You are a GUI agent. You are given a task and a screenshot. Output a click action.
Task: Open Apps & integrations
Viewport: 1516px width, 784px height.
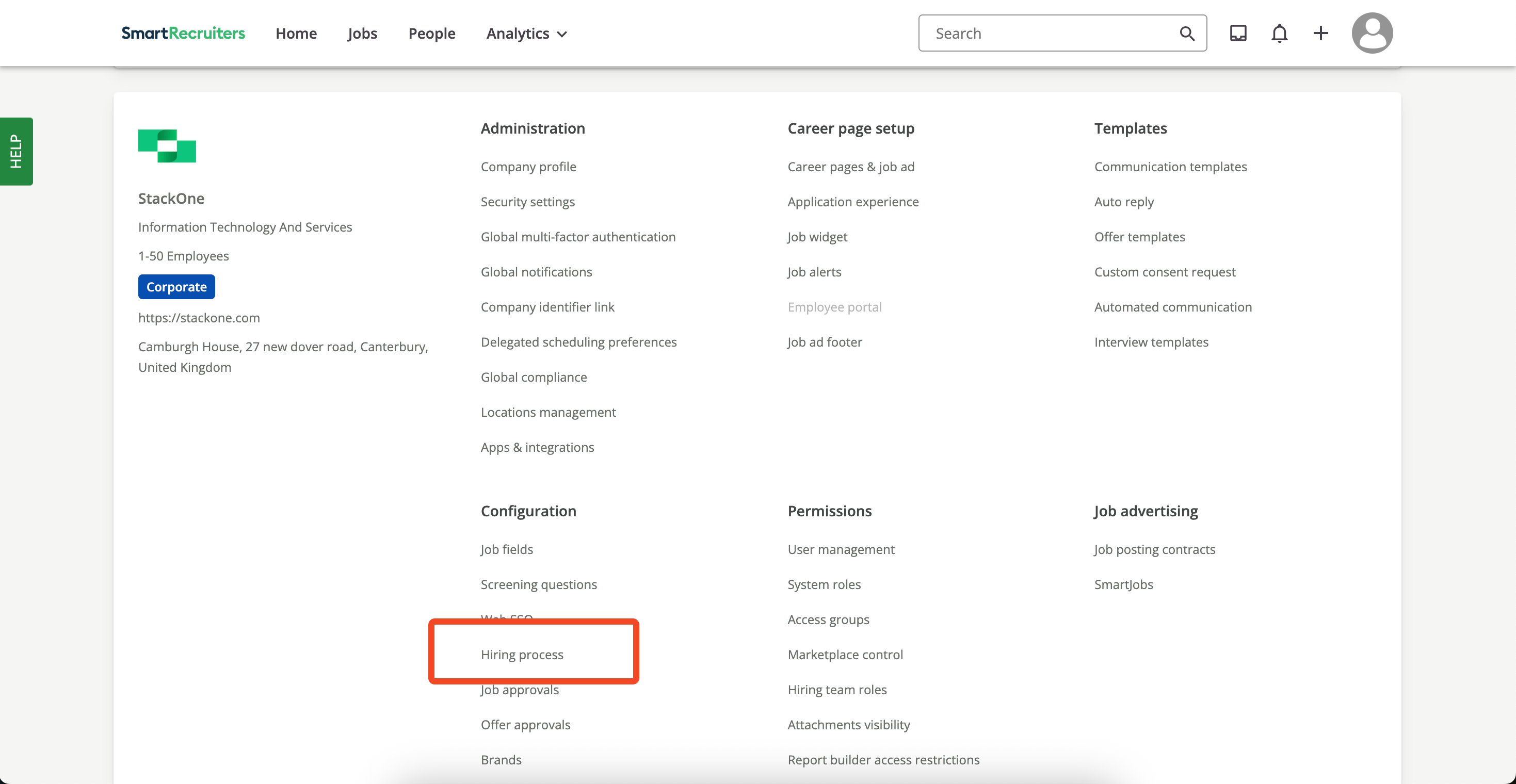537,447
